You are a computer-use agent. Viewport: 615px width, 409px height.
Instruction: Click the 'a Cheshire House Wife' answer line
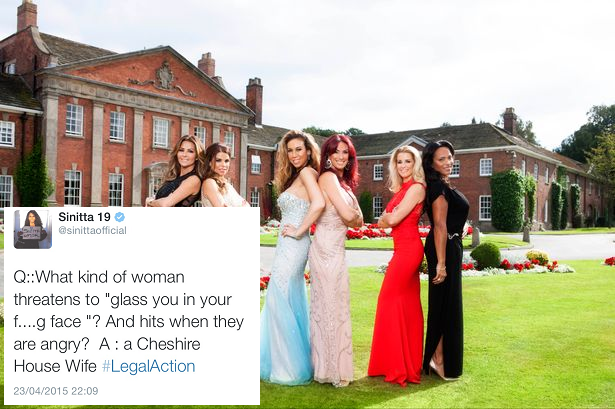107,355
